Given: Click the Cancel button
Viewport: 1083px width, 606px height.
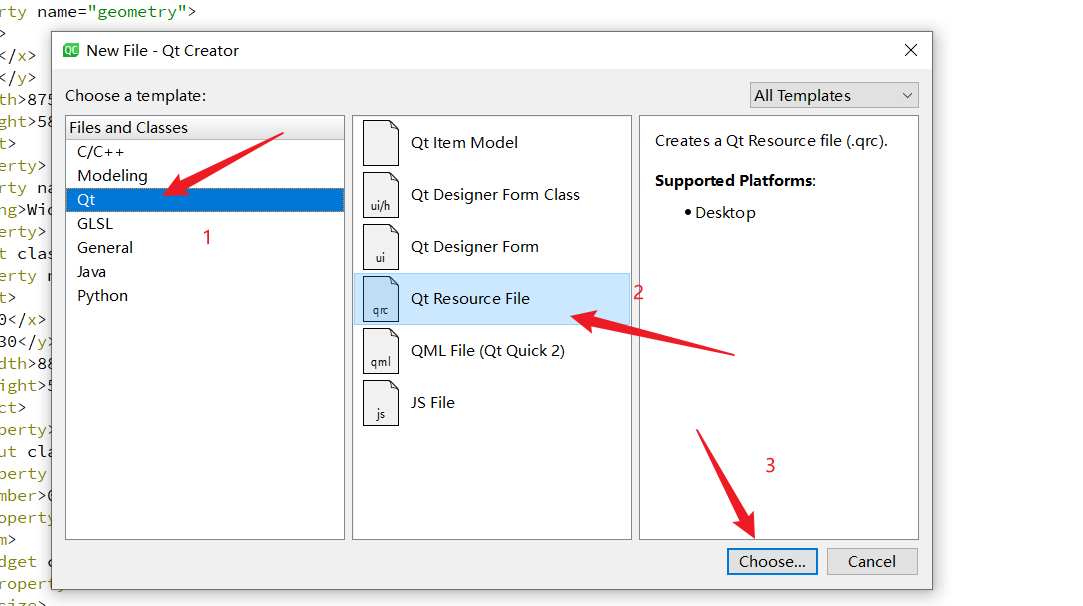Looking at the screenshot, I should (x=872, y=562).
